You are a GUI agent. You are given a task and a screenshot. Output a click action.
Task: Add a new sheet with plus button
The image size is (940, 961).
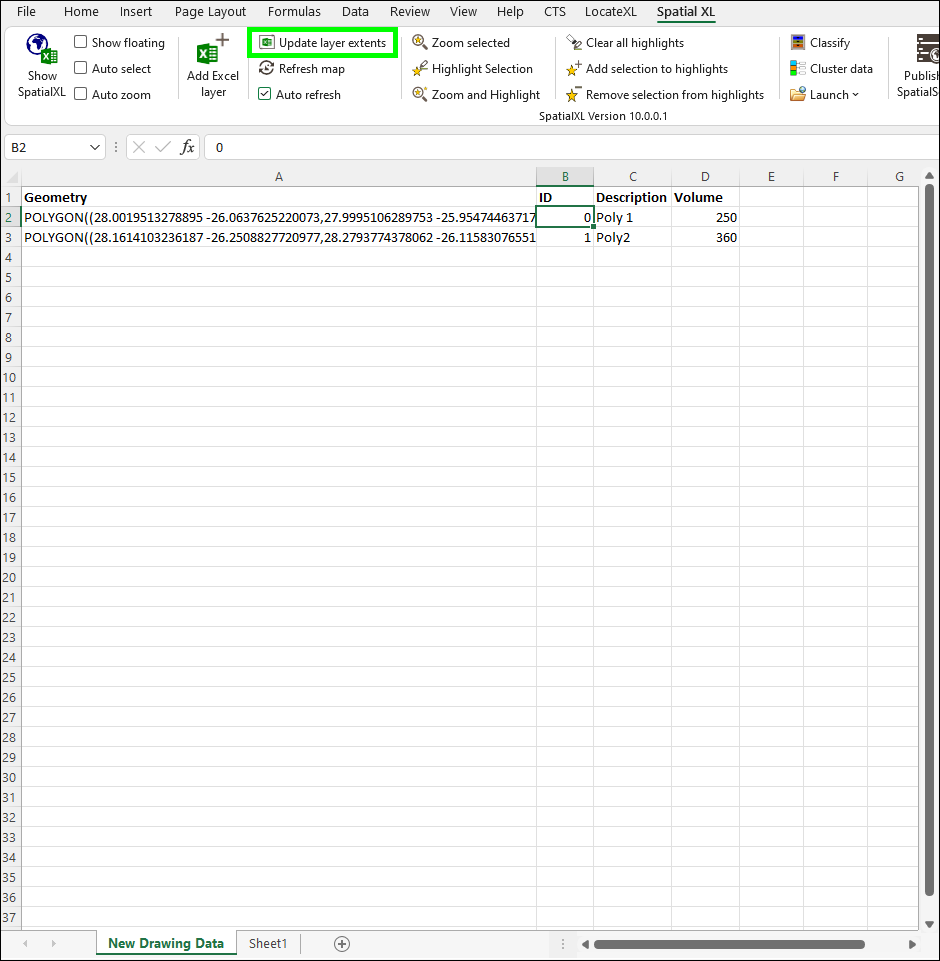342,943
